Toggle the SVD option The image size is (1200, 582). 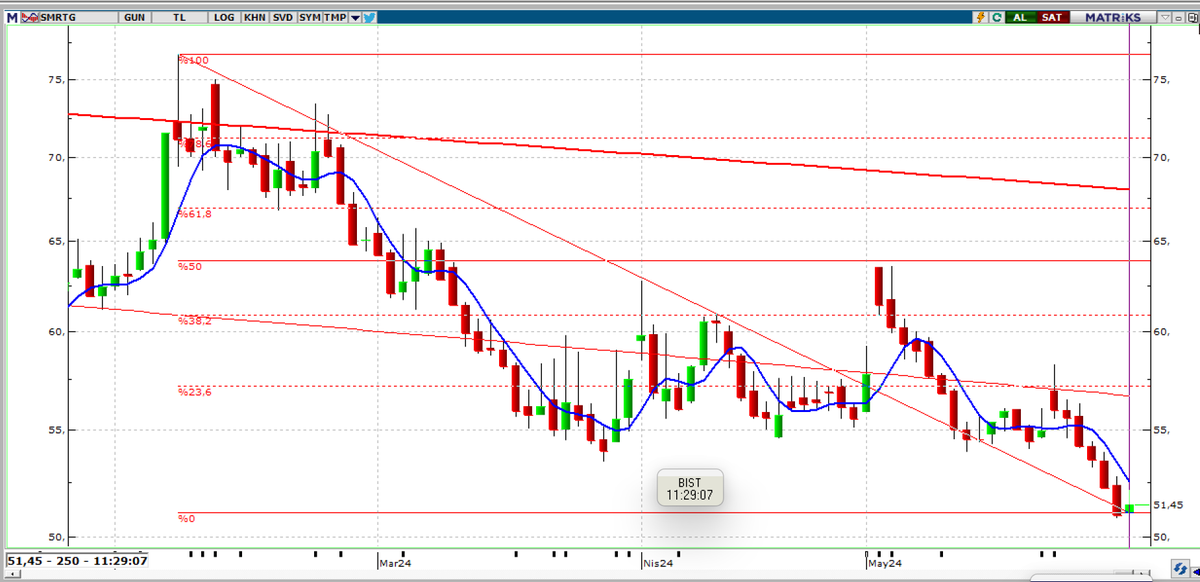284,17
